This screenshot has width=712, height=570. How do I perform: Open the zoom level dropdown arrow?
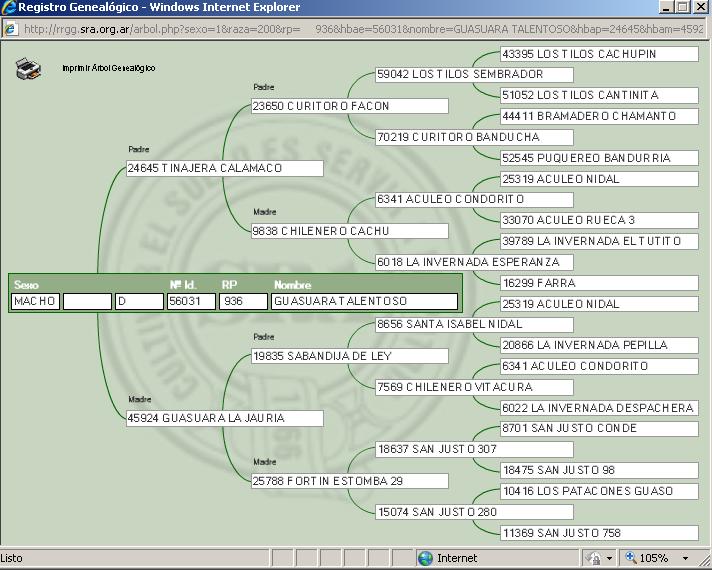tap(685, 558)
